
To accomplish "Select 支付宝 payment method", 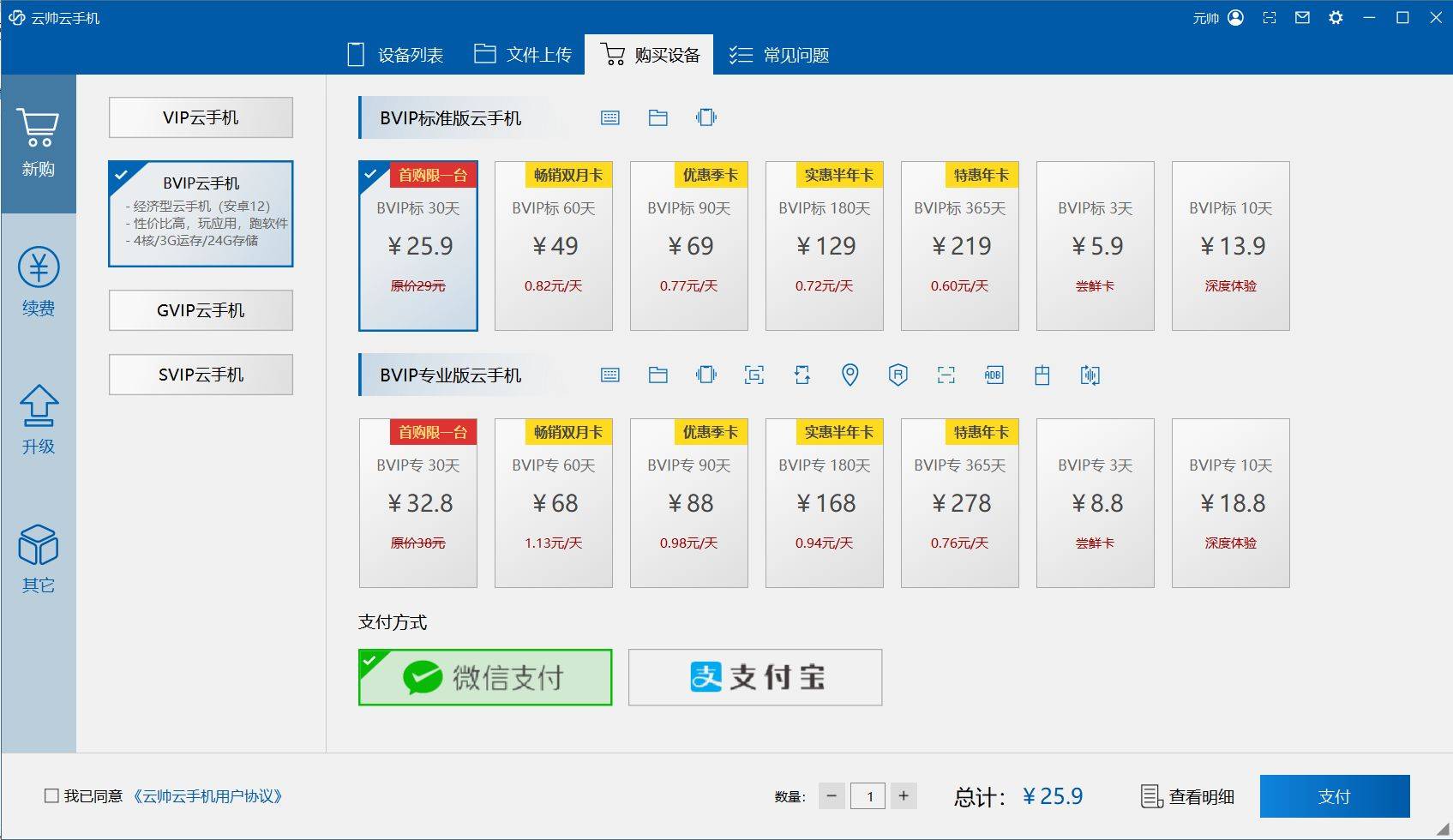I will tap(755, 677).
